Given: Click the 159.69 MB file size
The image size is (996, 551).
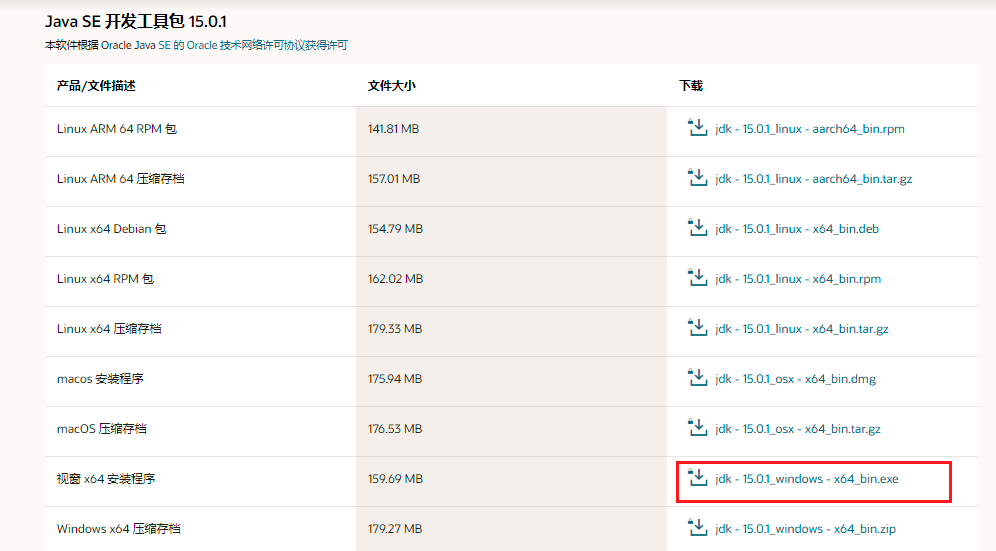Looking at the screenshot, I should coord(395,479).
